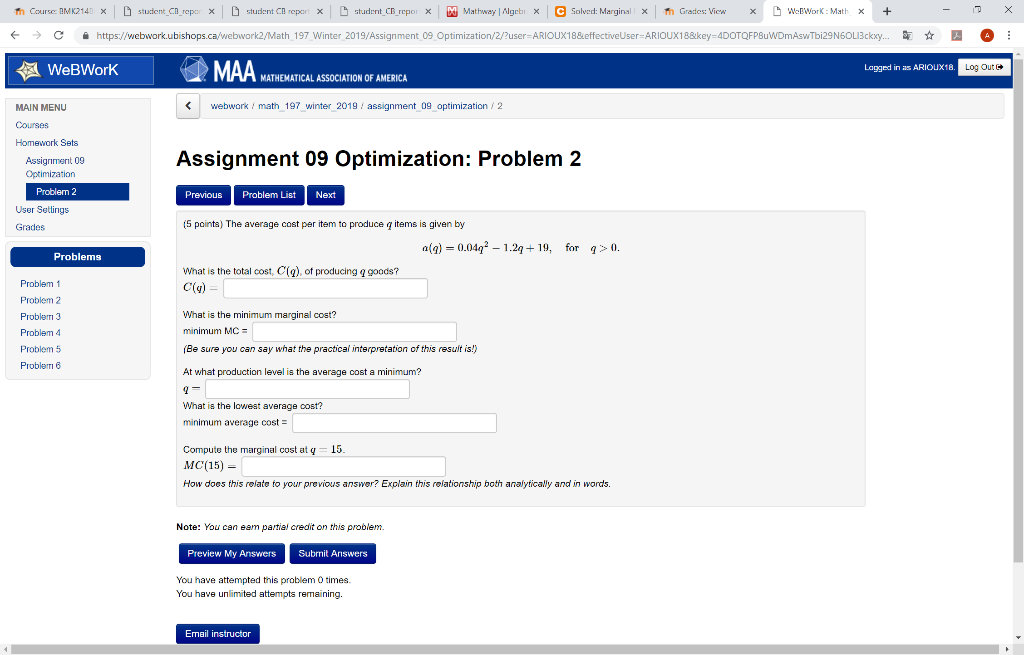This screenshot has height=655, width=1024.
Task: Click the C(q) answer input field
Action: tap(325, 288)
